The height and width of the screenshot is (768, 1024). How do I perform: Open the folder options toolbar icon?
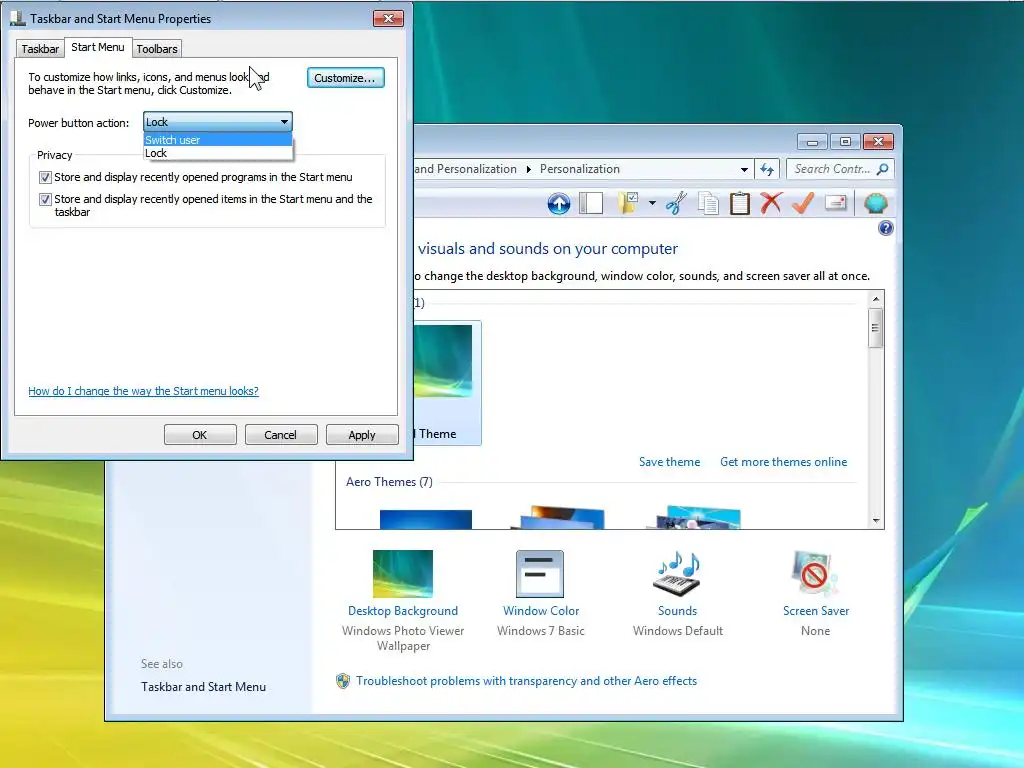628,203
